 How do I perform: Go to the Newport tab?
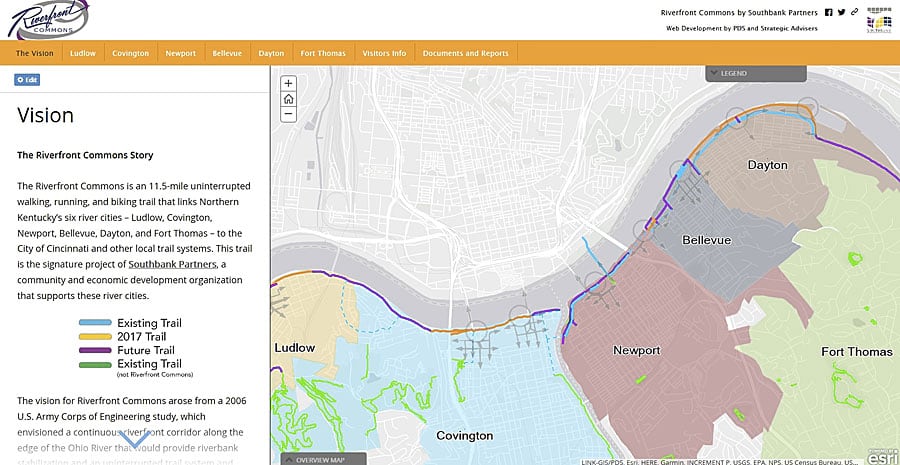click(181, 53)
